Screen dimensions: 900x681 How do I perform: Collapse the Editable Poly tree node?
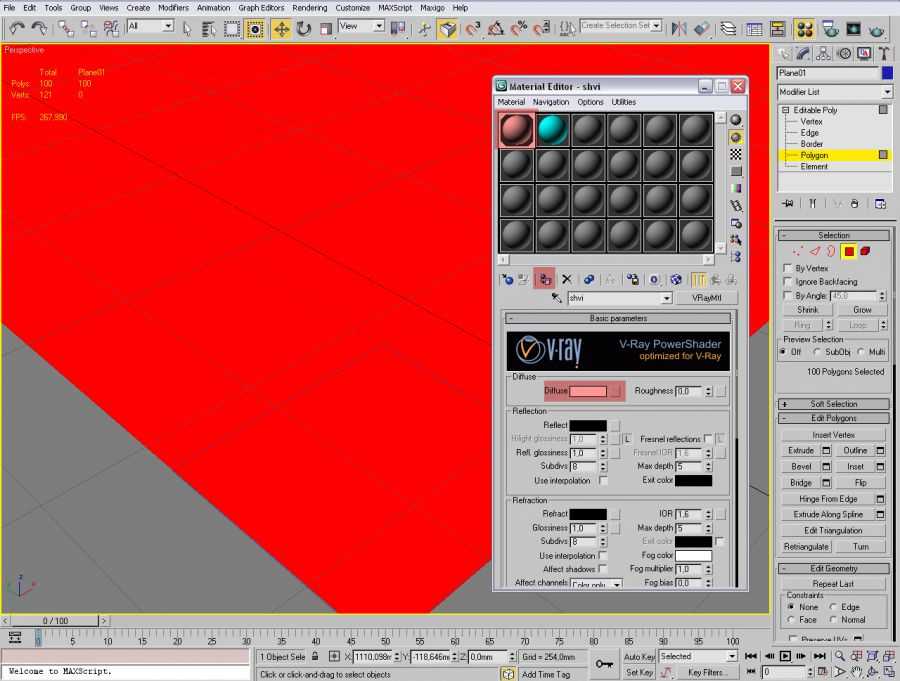[x=786, y=110]
